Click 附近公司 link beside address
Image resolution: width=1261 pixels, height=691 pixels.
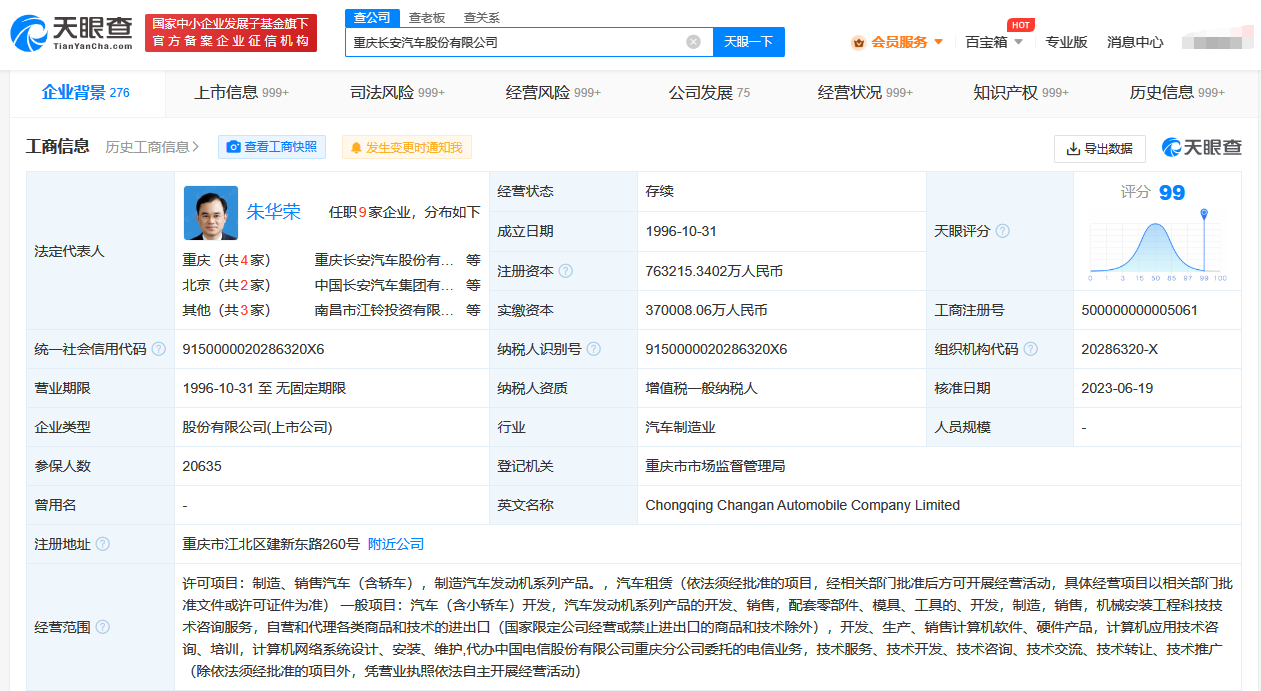[x=396, y=544]
